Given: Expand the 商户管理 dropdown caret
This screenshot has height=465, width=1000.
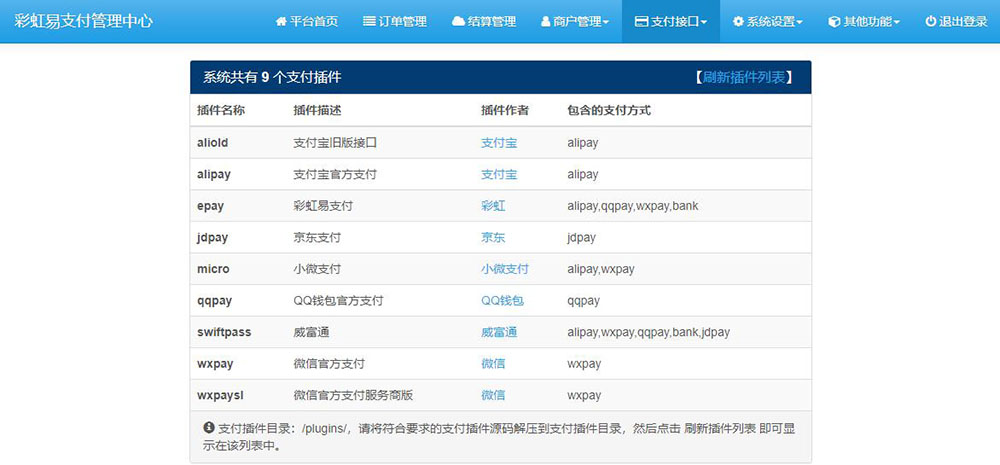Looking at the screenshot, I should click(606, 22).
